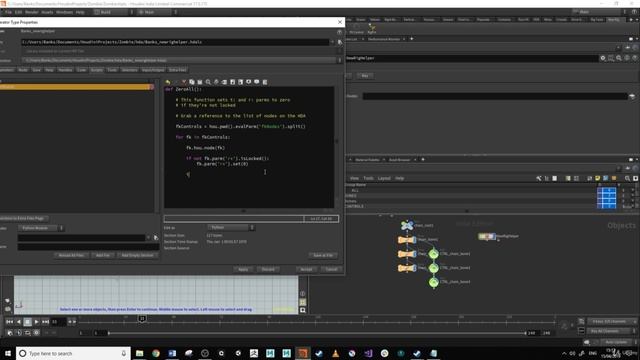Expand the library path dropdown arrow
This screenshot has width=640, height=360.
332,42
